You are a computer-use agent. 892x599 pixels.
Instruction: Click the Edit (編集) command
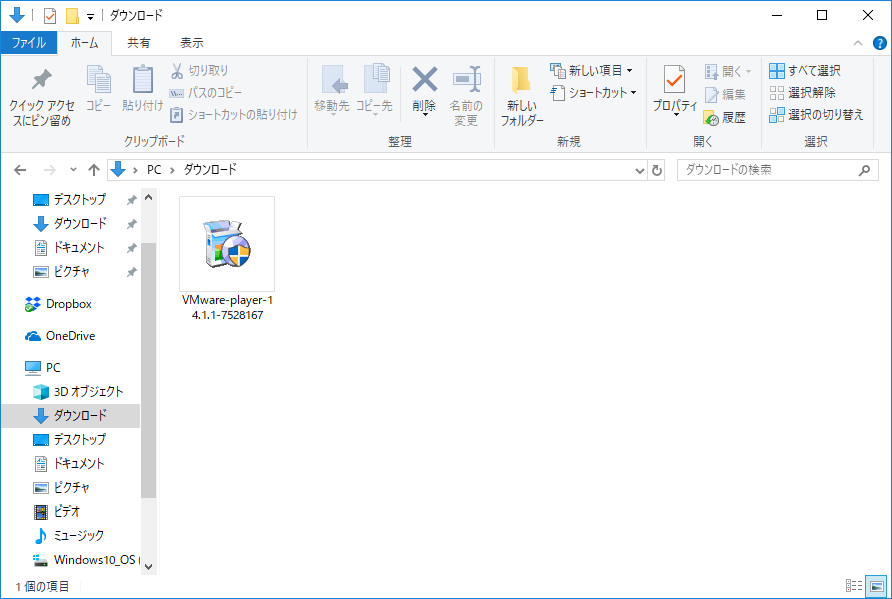725,94
